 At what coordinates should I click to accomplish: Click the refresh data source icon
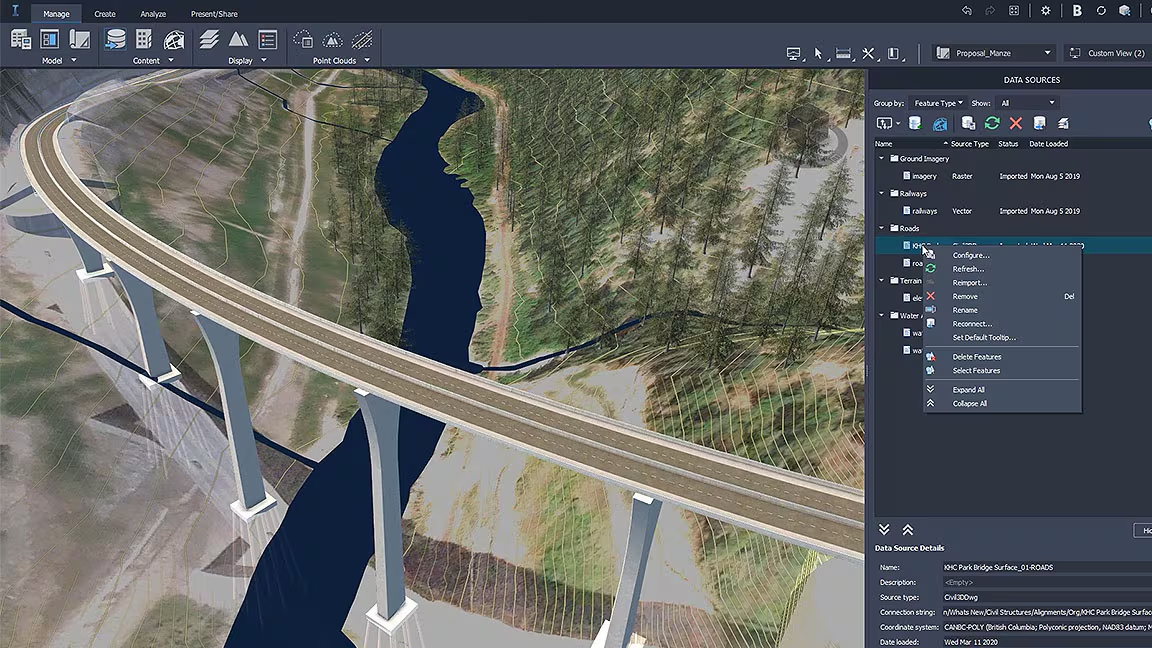point(992,122)
